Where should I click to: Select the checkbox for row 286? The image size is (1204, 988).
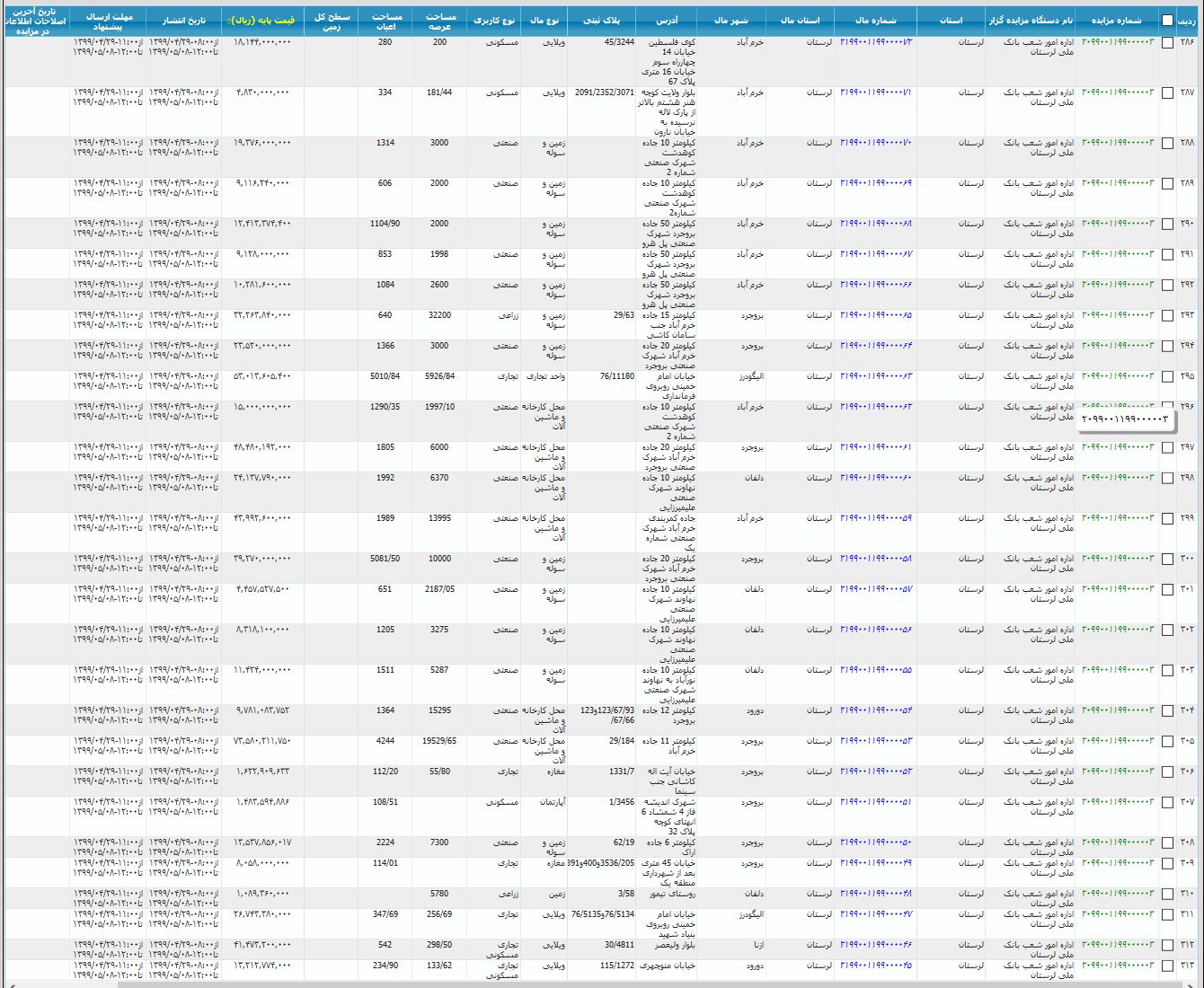click(1167, 43)
